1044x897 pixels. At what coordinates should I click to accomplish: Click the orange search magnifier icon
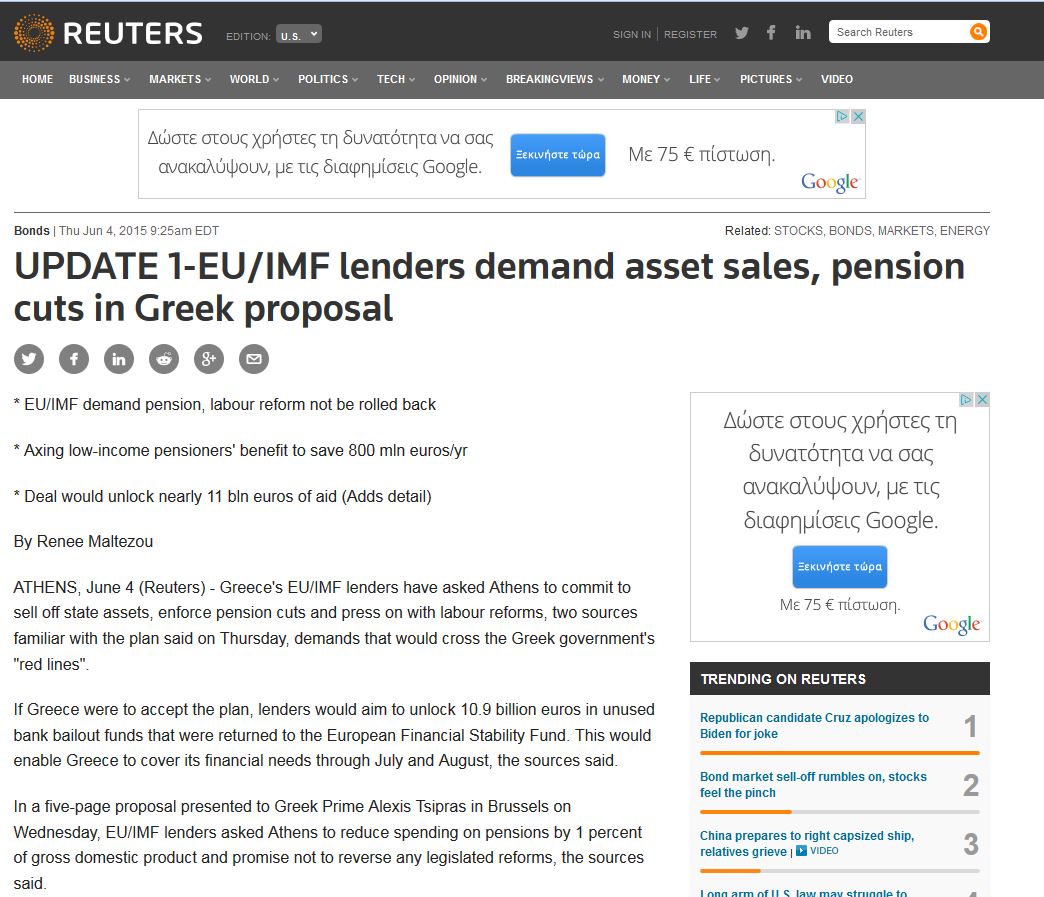point(977,31)
